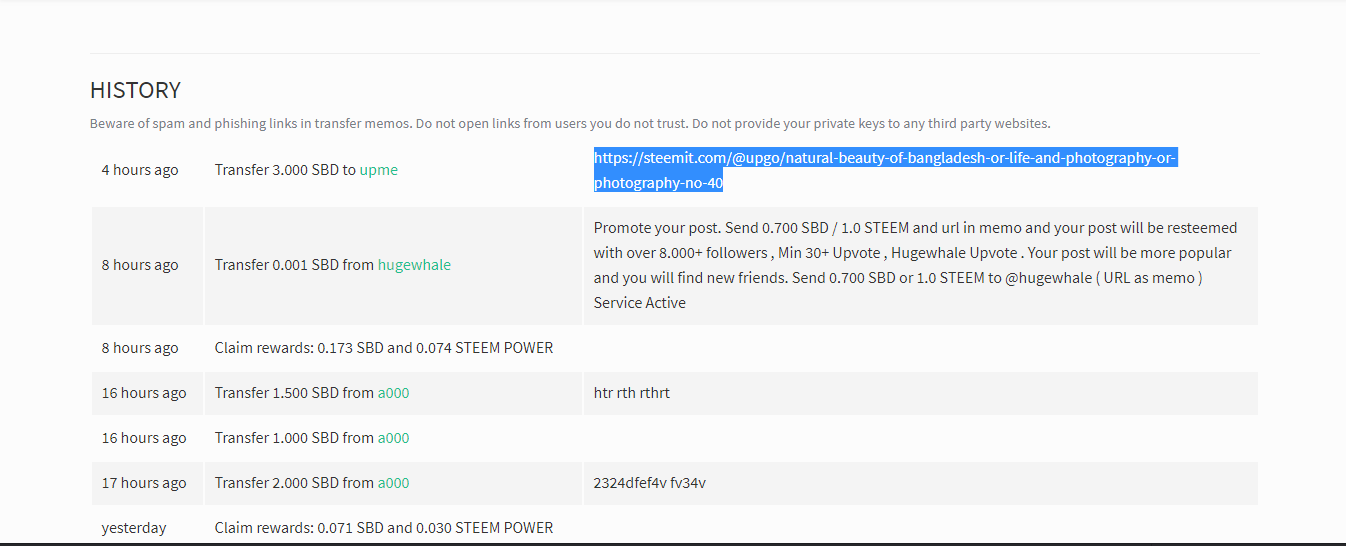Click the spam and phishing warning text
Viewport: 1346px width, 546px height.
point(570,124)
